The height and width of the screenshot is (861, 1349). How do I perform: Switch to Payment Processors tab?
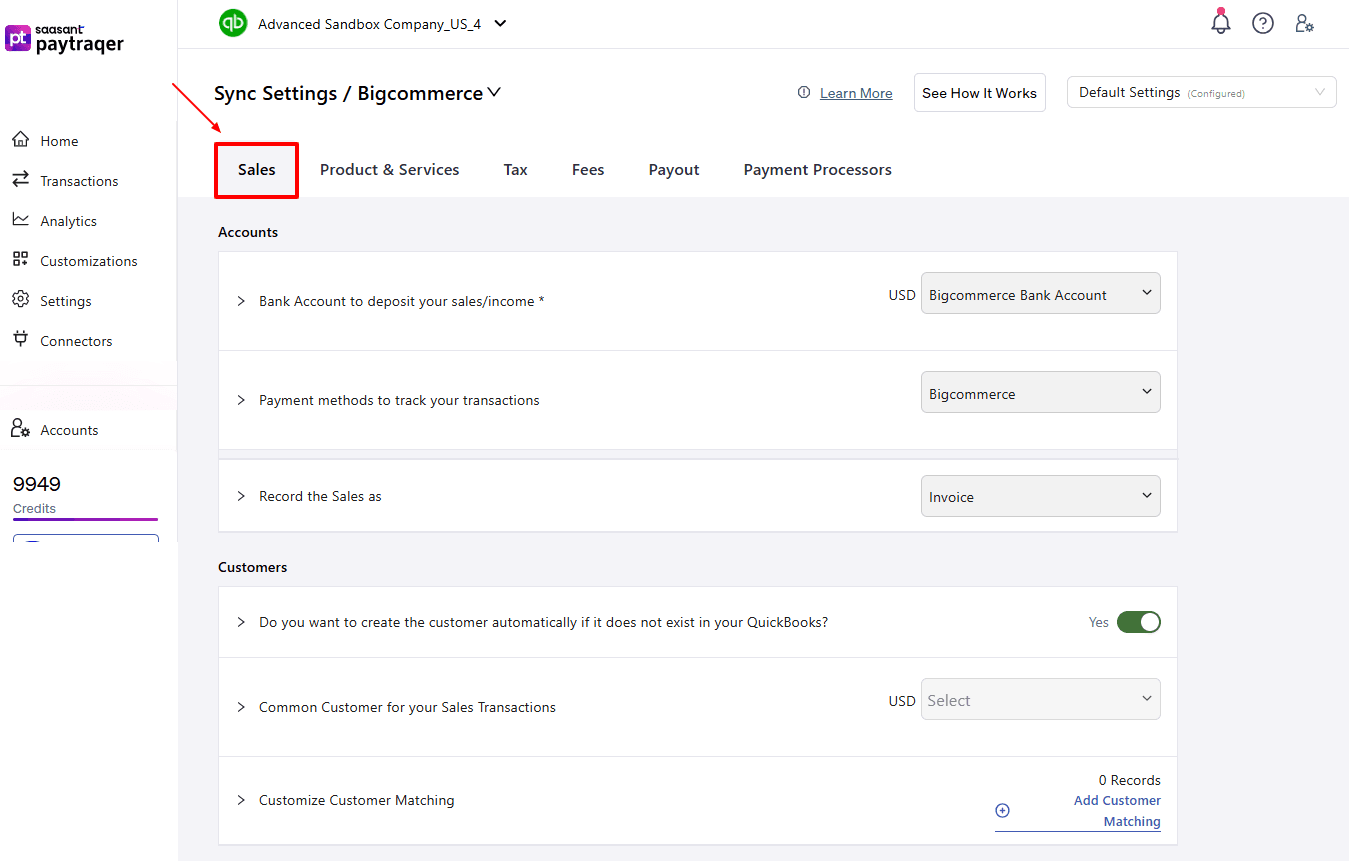click(818, 170)
